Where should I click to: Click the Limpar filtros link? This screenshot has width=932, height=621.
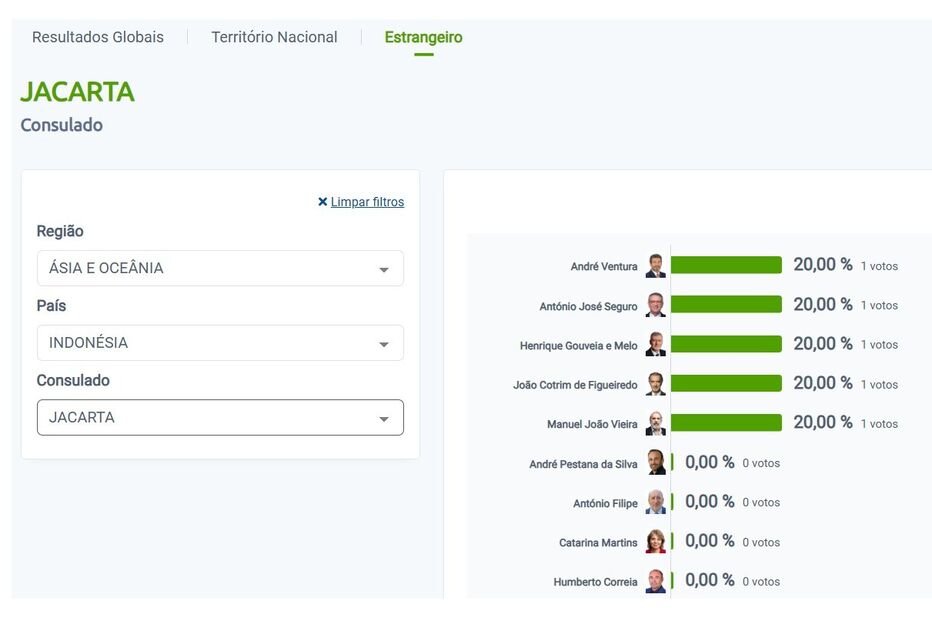pyautogui.click(x=367, y=202)
